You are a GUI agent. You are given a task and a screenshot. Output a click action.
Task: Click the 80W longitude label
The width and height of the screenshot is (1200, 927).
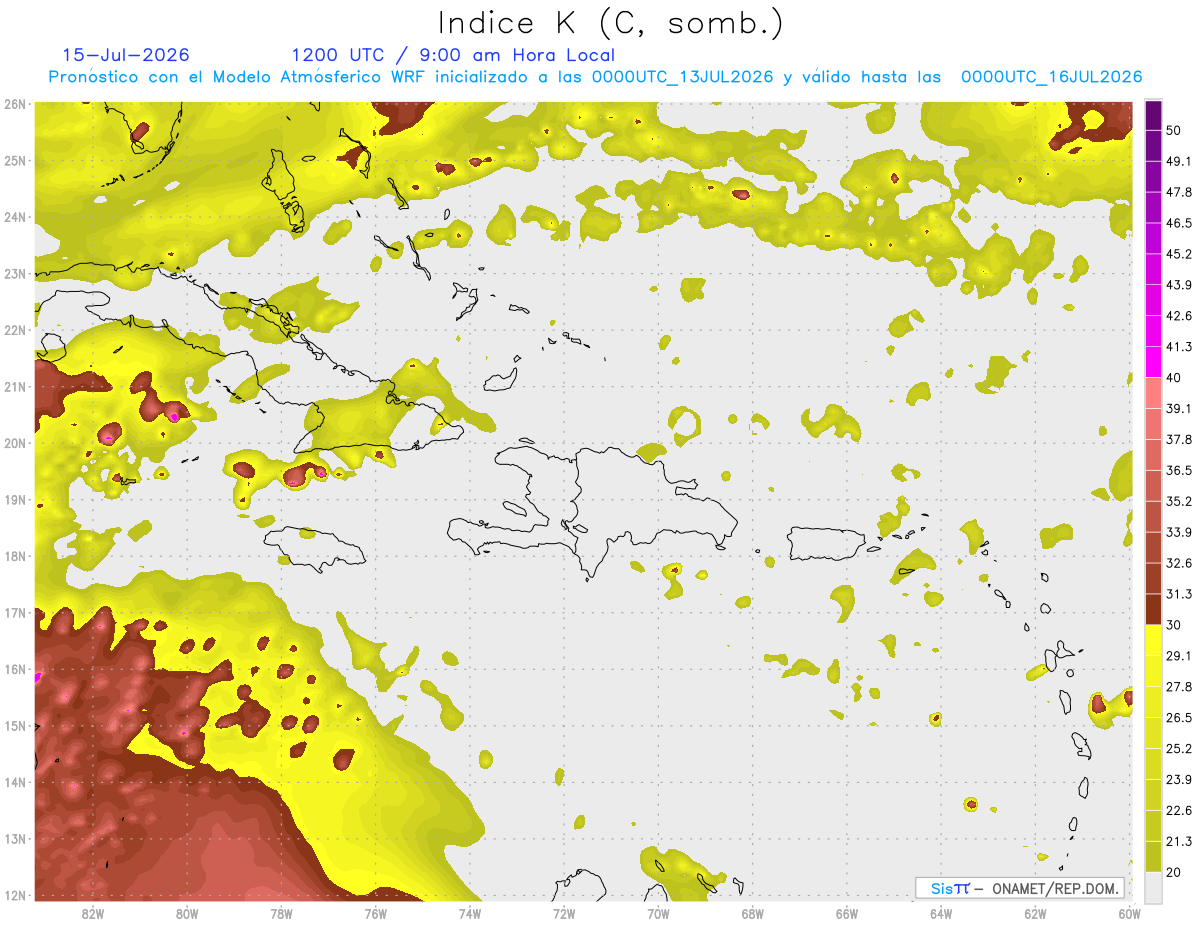pyautogui.click(x=187, y=913)
